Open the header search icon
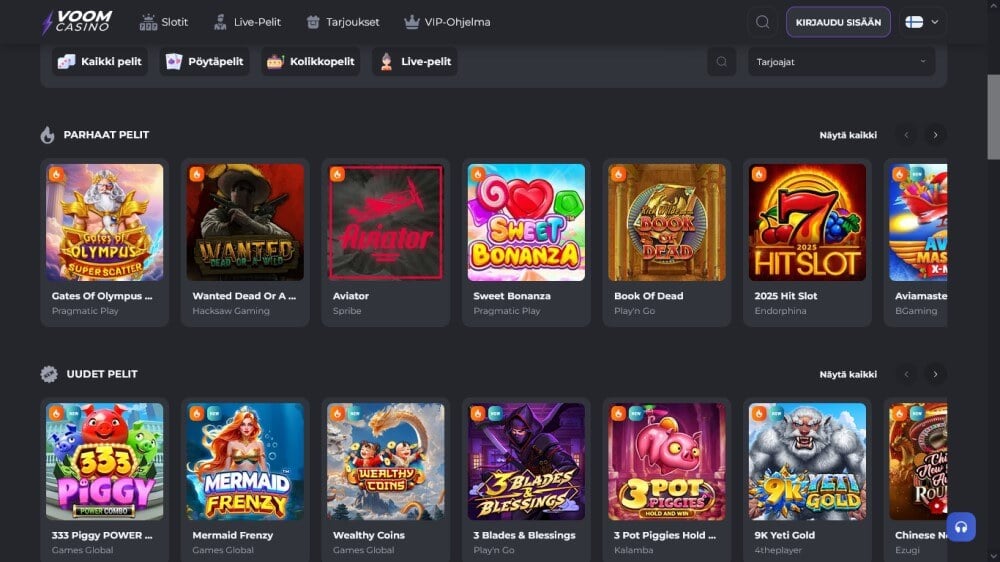Screen dimensions: 1000x562 pos(762,22)
